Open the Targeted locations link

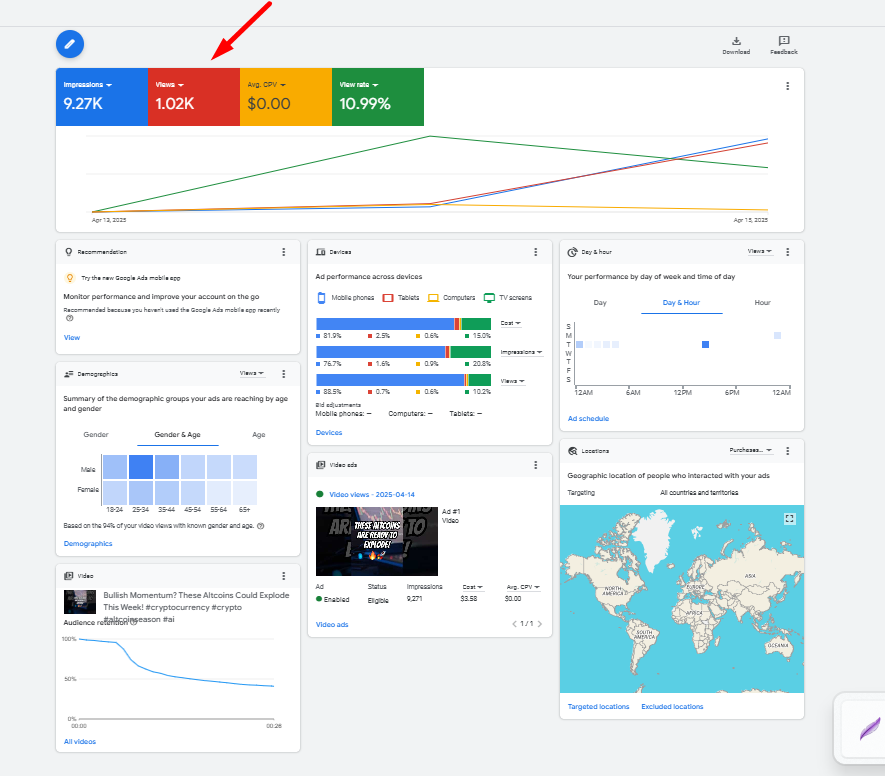point(598,707)
